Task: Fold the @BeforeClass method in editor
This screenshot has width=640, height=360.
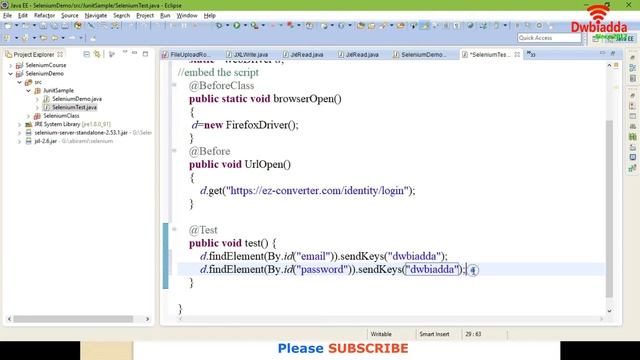Action: [174, 85]
